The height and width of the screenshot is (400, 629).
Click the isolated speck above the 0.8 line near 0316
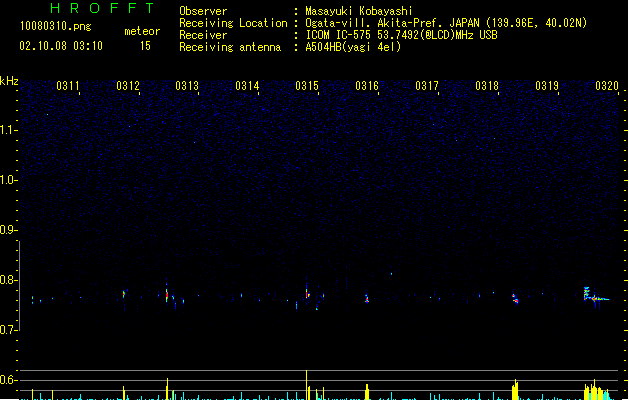[x=392, y=274]
